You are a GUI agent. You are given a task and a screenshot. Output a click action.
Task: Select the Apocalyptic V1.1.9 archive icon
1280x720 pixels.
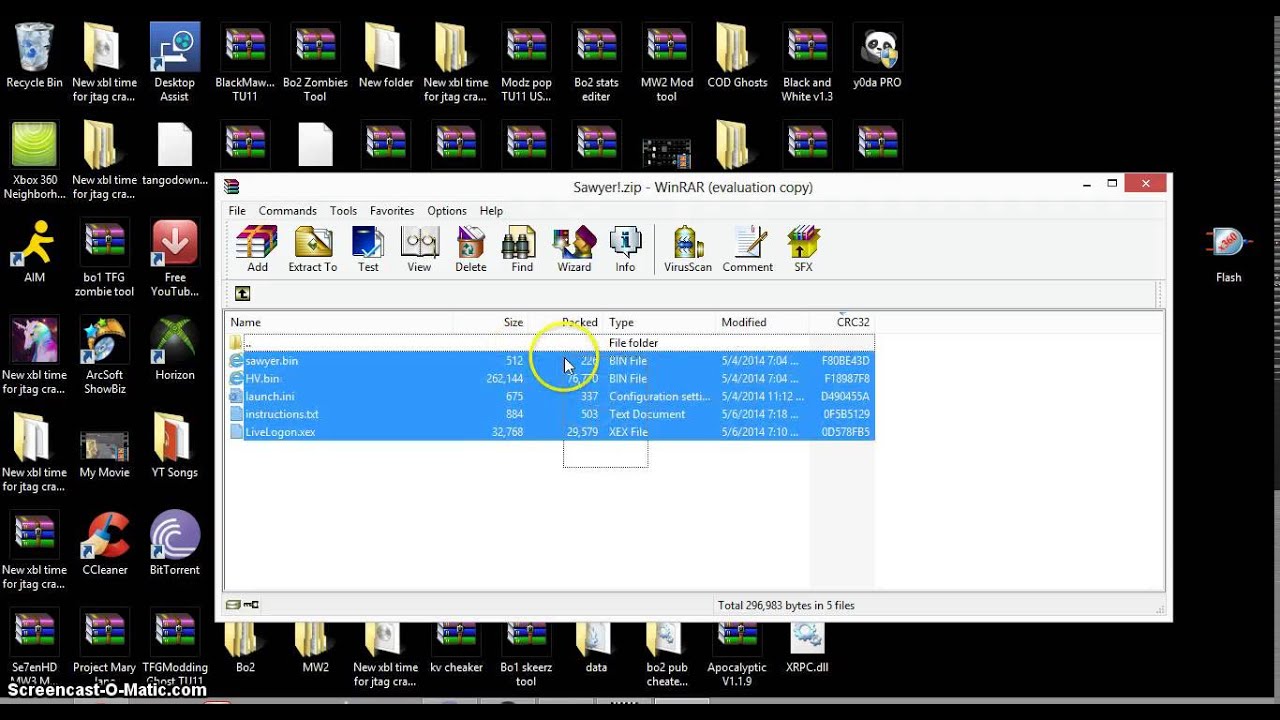point(737,653)
